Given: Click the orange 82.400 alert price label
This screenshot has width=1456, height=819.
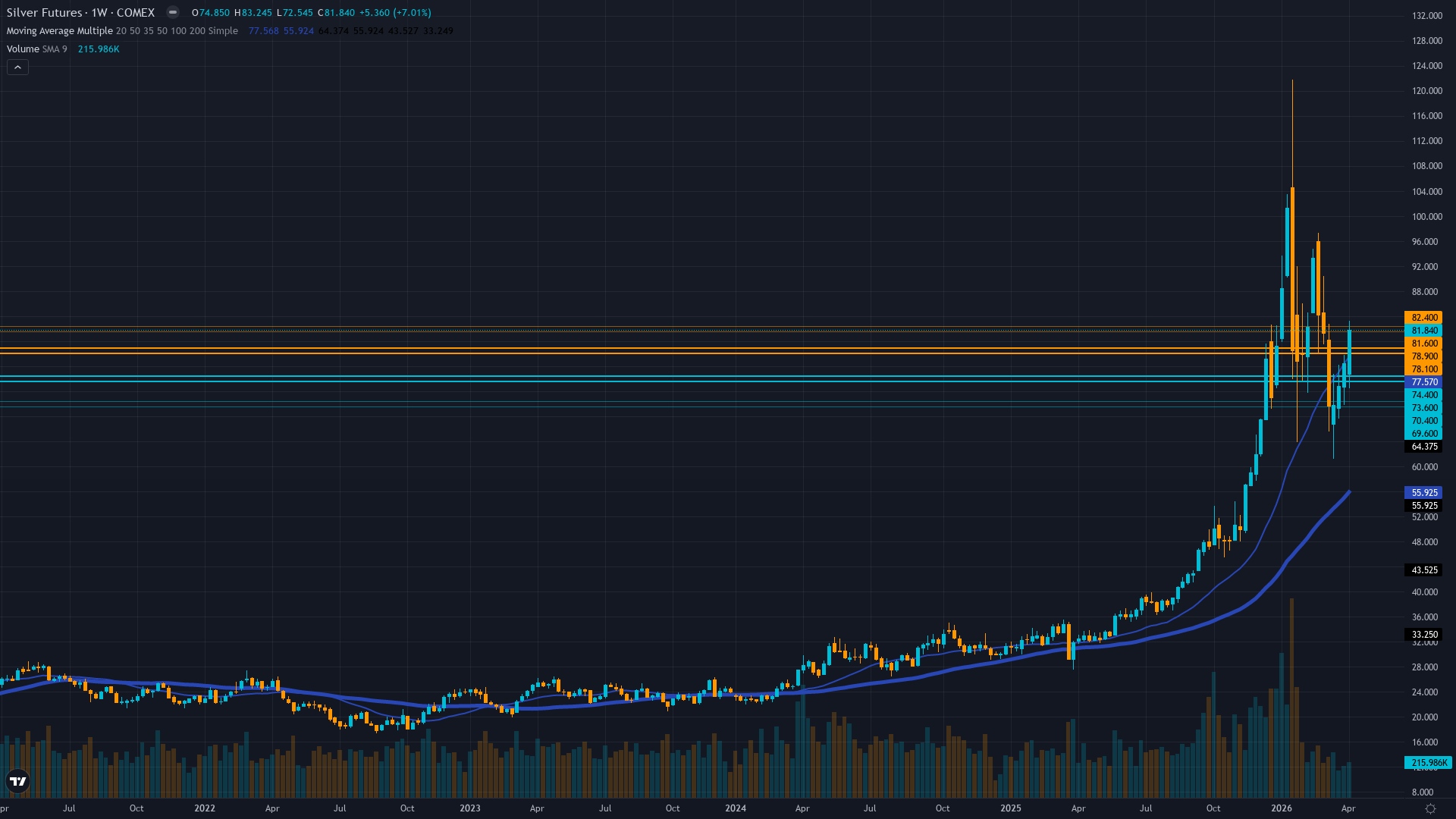Looking at the screenshot, I should [1424, 318].
